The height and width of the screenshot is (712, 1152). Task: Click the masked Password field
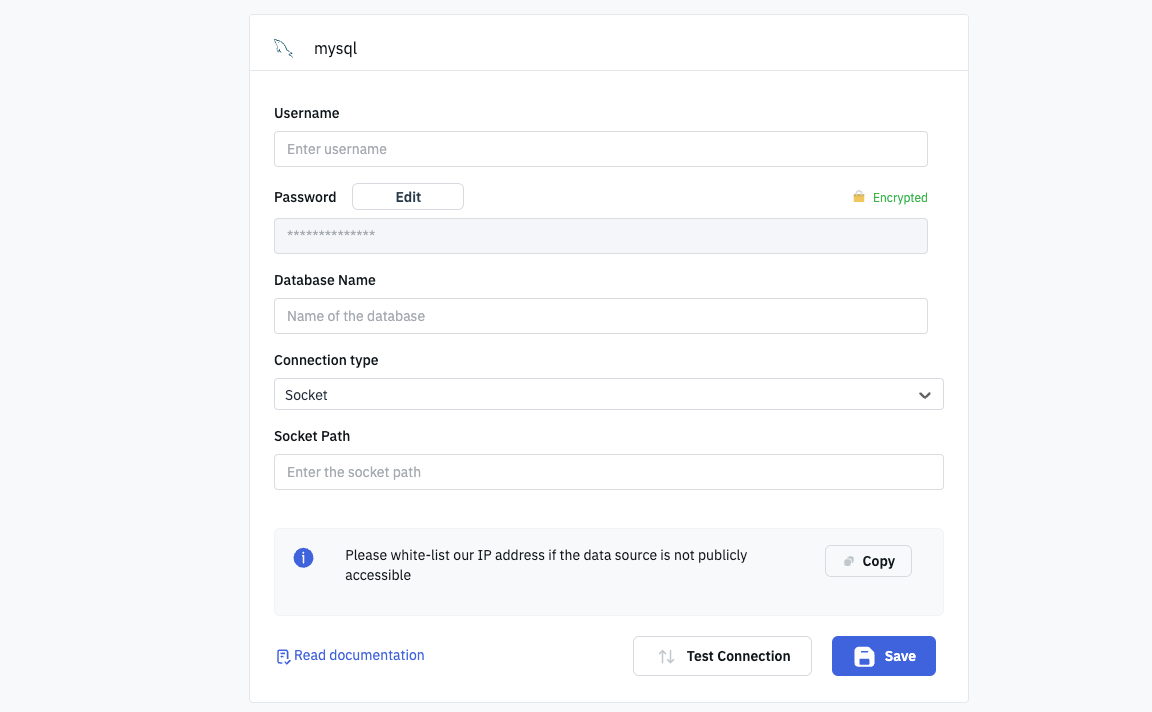click(600, 236)
